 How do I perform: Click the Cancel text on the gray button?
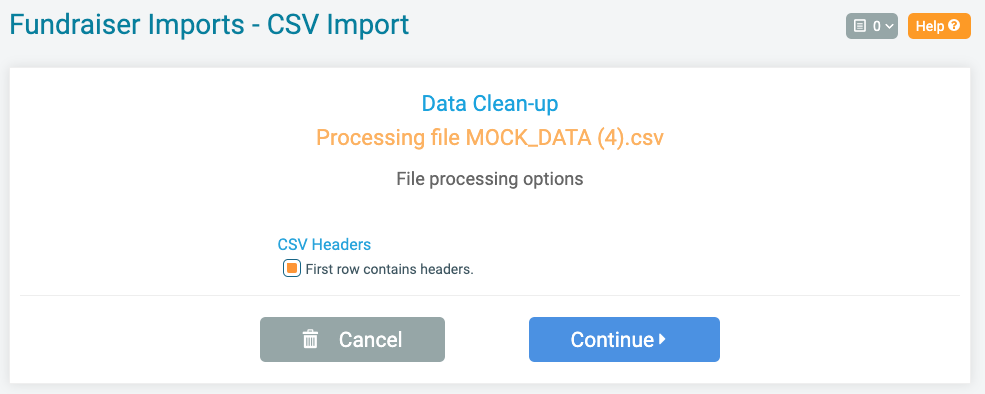(x=371, y=339)
